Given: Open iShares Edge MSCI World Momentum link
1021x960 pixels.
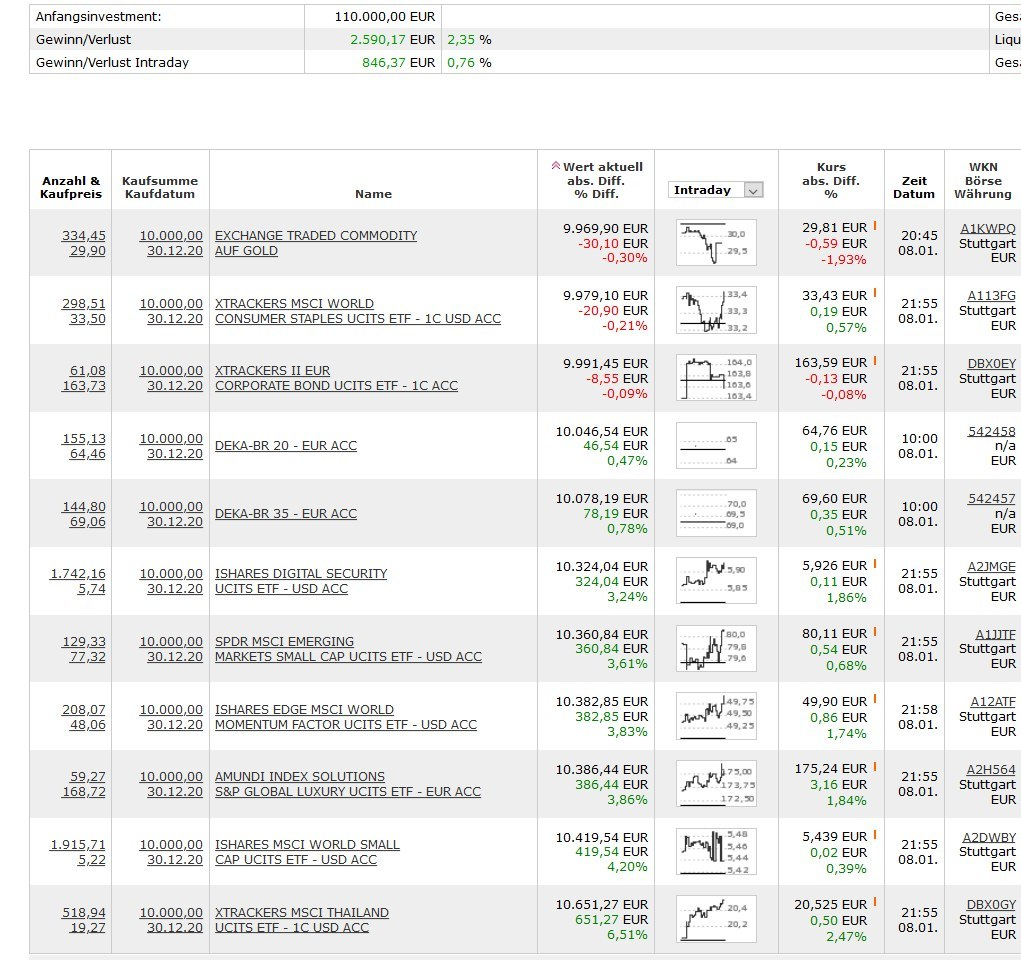Looking at the screenshot, I should point(346,716).
